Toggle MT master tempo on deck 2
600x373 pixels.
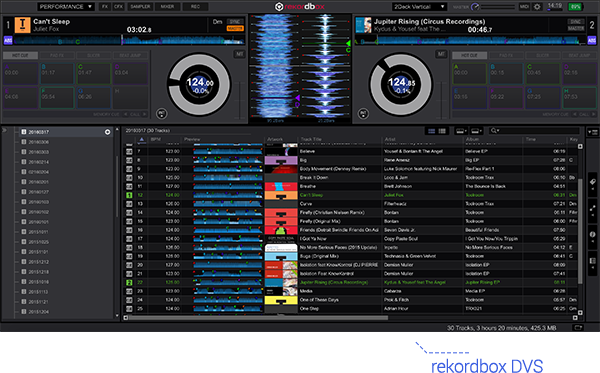pyautogui.click(x=441, y=54)
